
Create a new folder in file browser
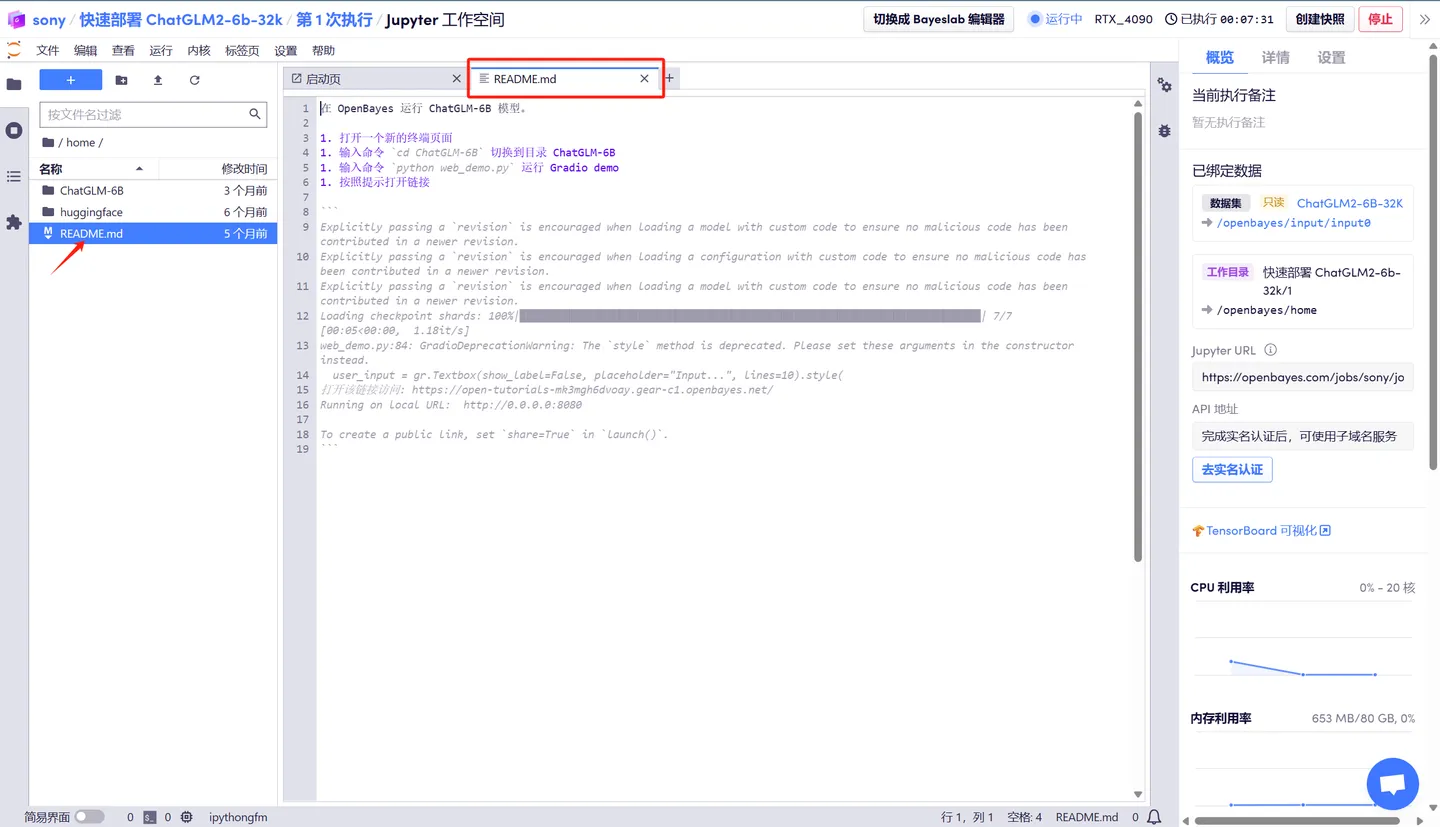[121, 80]
